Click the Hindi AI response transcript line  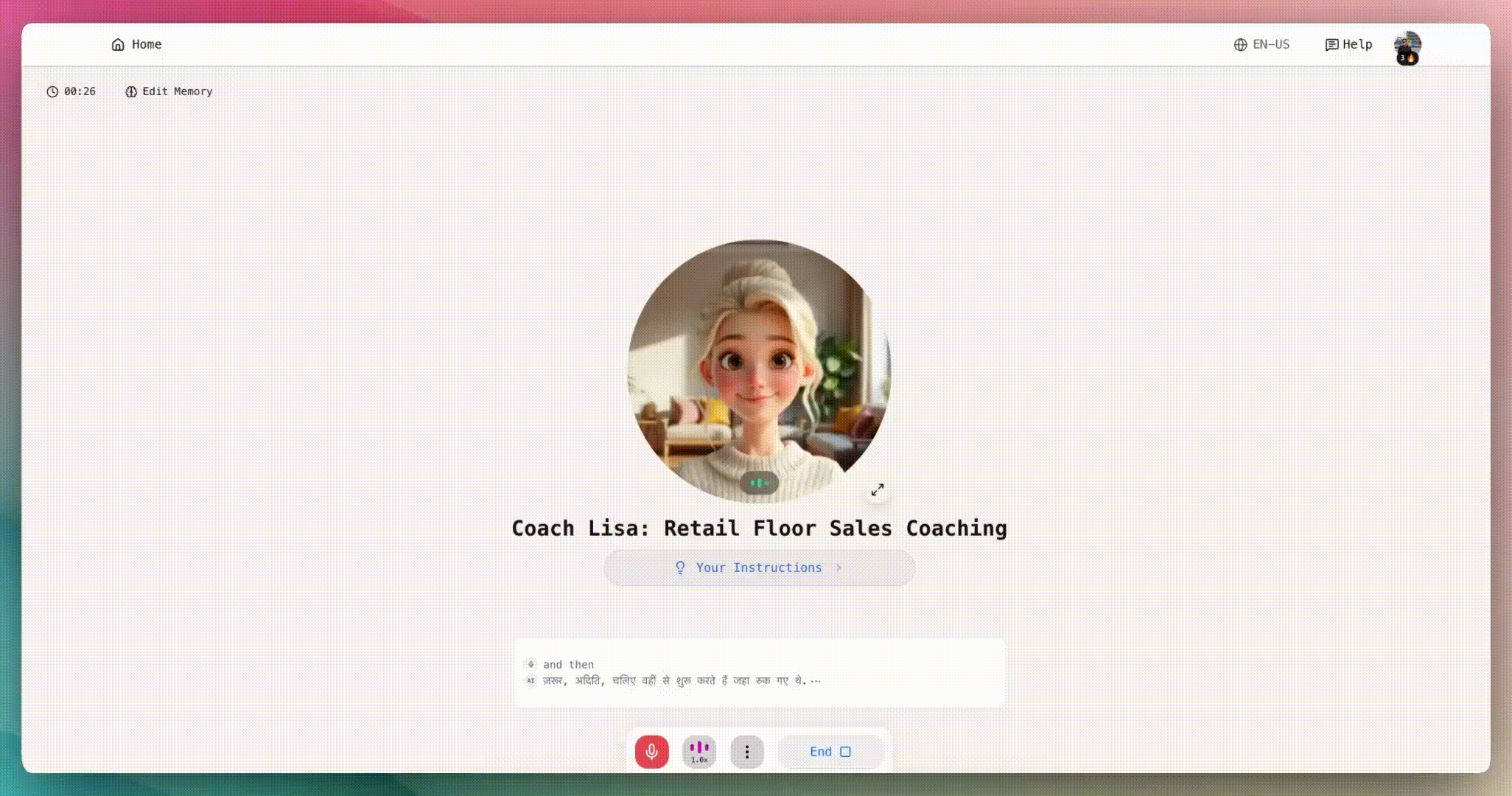point(682,680)
